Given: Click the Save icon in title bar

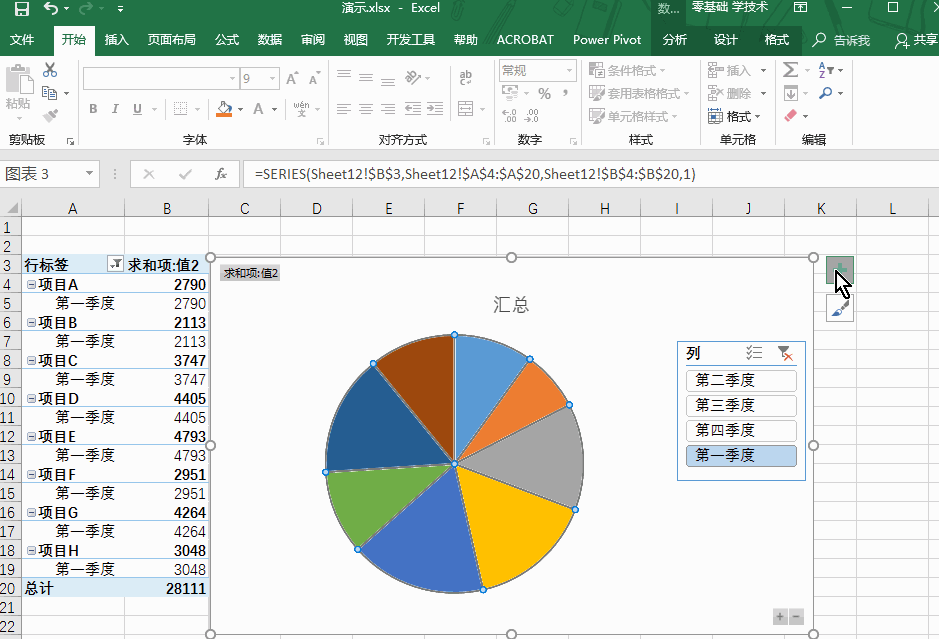Looking at the screenshot, I should pyautogui.click(x=22, y=8).
